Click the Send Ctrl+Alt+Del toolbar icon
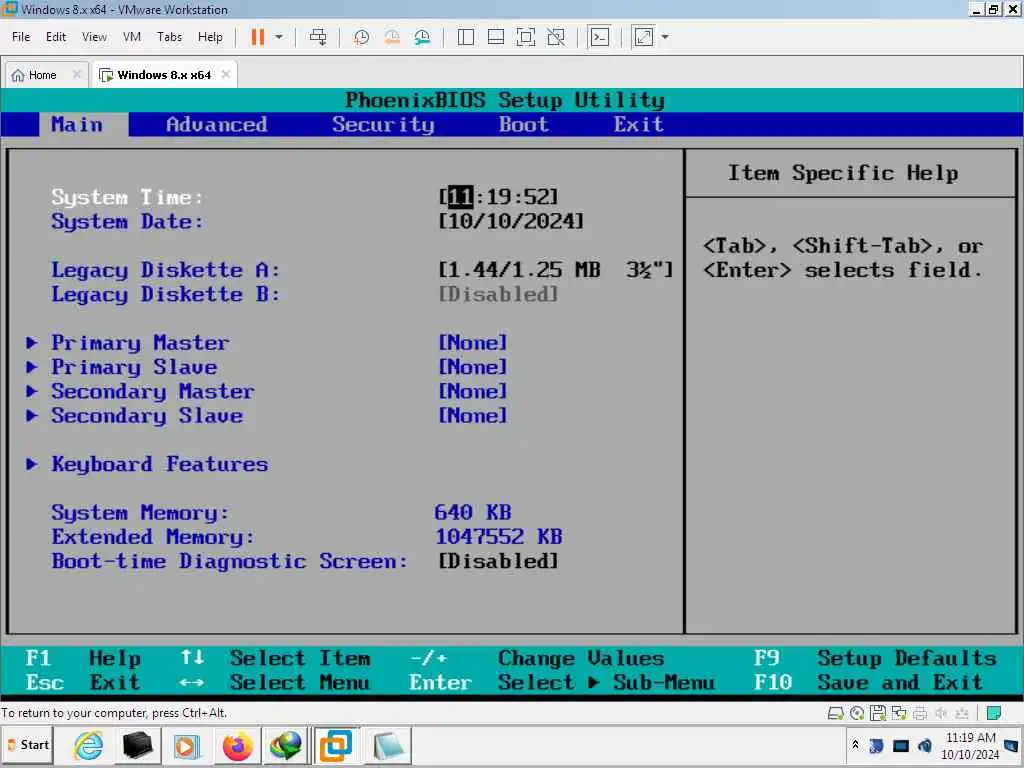This screenshot has width=1024, height=768. [x=318, y=37]
